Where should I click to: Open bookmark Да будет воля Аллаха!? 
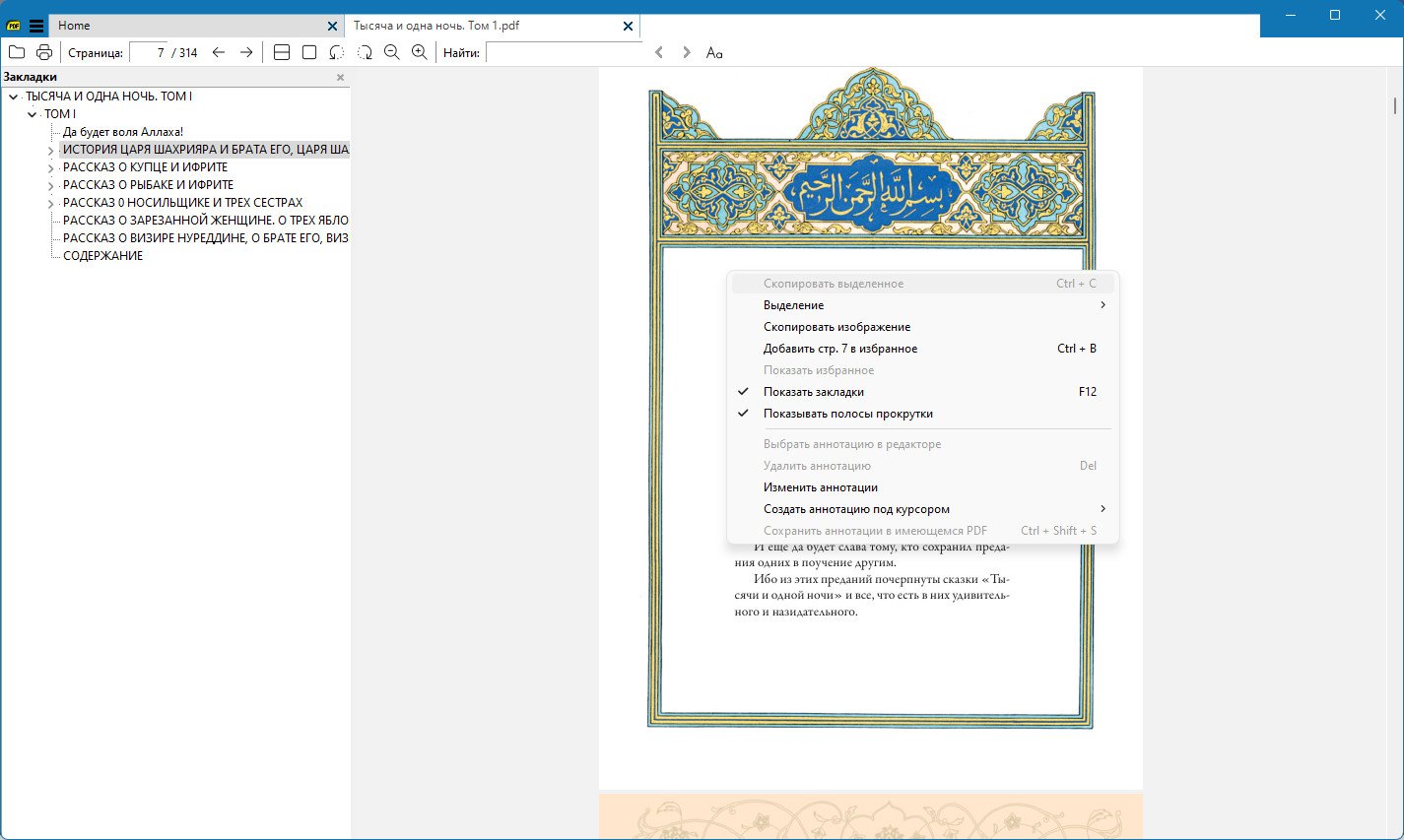[123, 132]
